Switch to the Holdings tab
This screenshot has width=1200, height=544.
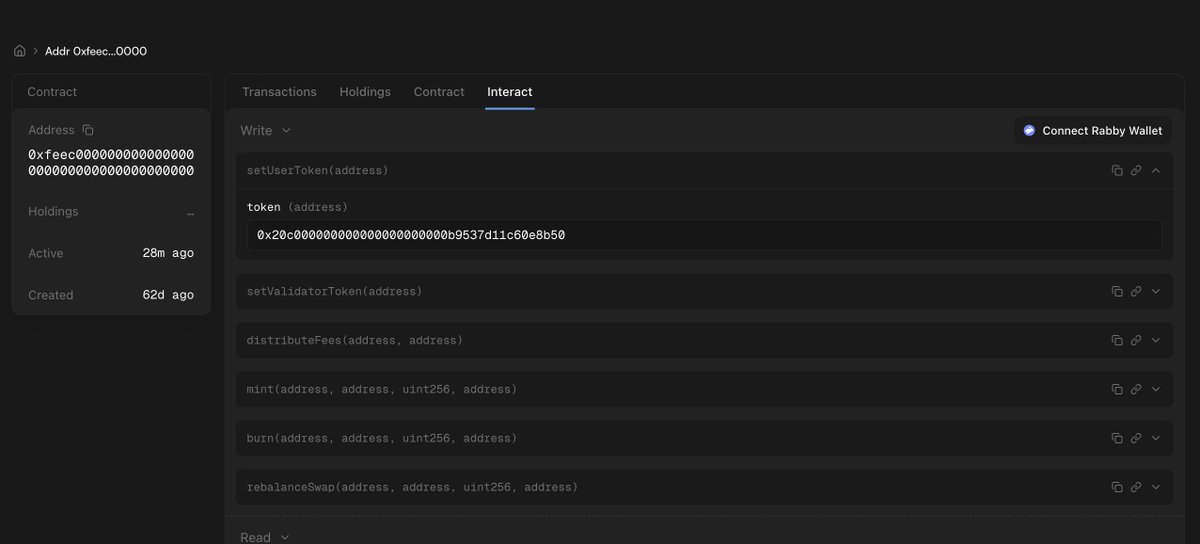(x=365, y=92)
